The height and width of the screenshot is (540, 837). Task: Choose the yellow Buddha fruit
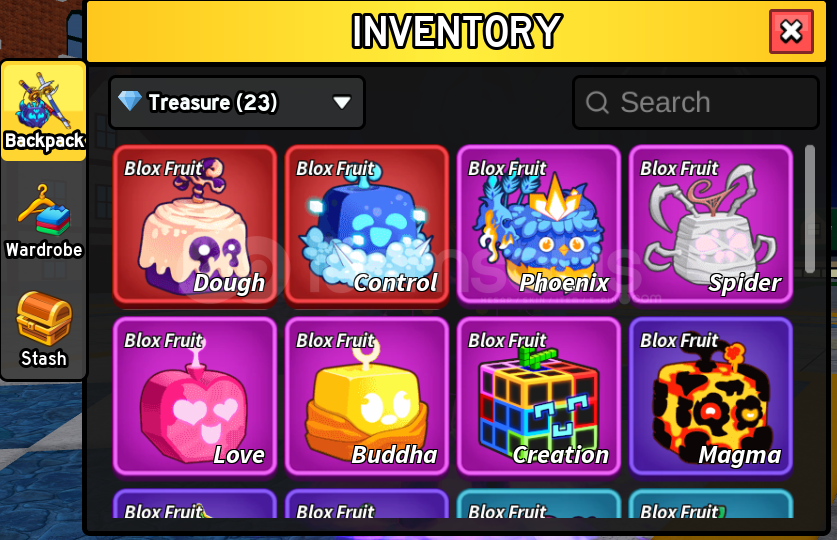[367, 396]
